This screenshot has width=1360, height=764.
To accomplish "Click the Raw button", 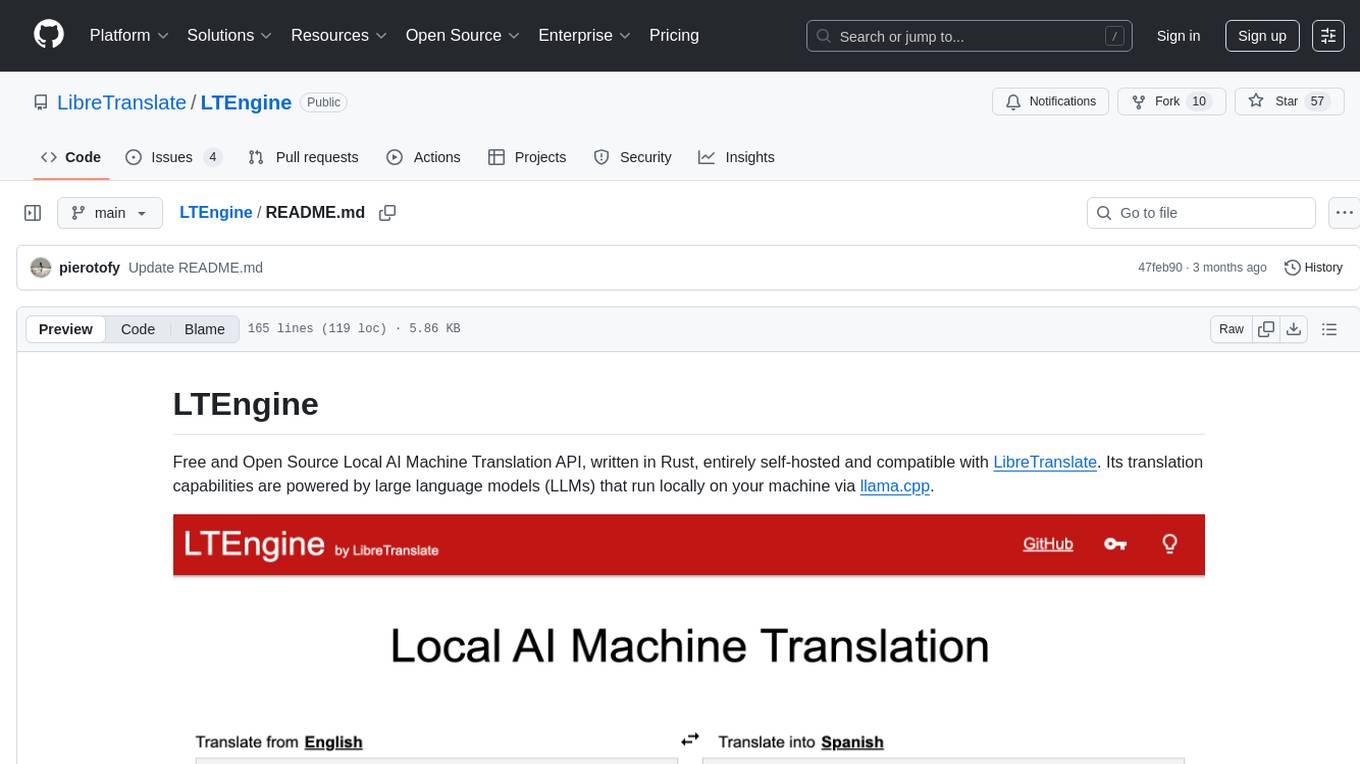I will (1231, 329).
